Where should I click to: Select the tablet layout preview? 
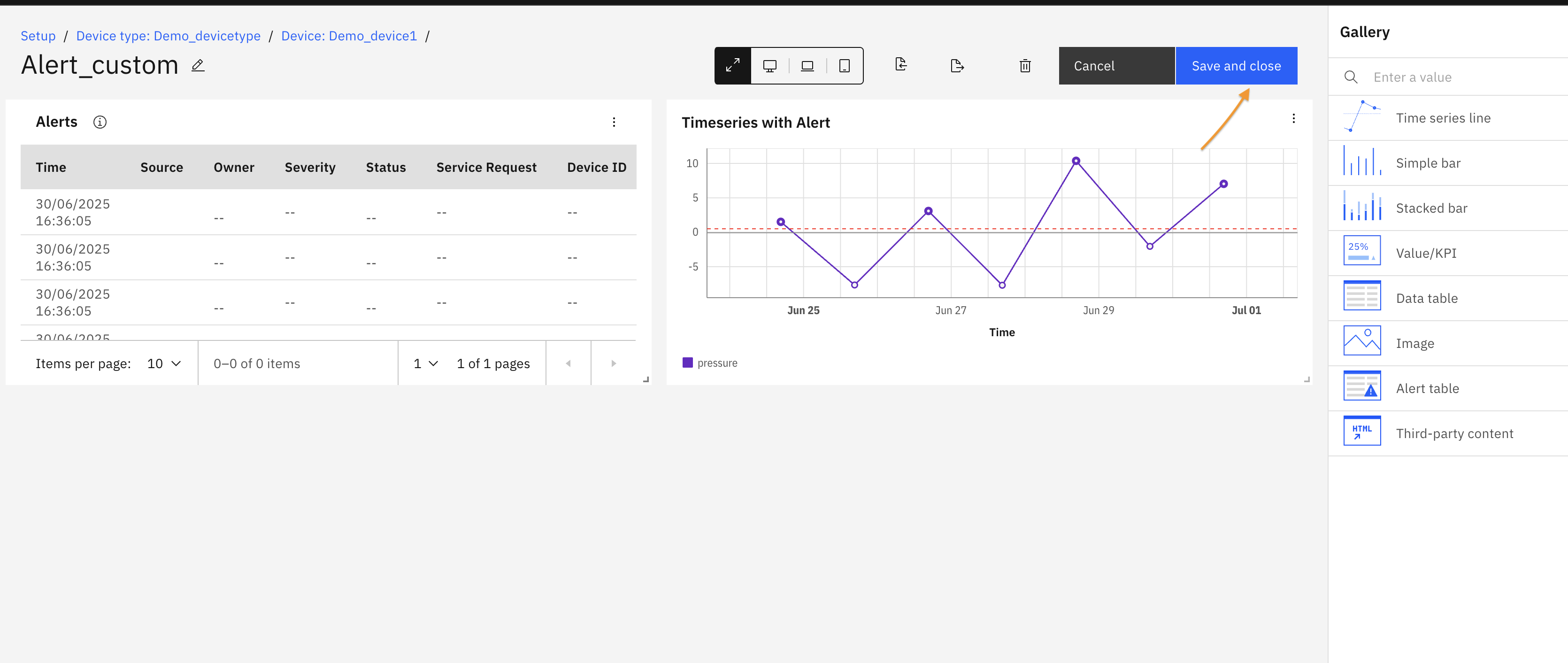(844, 66)
